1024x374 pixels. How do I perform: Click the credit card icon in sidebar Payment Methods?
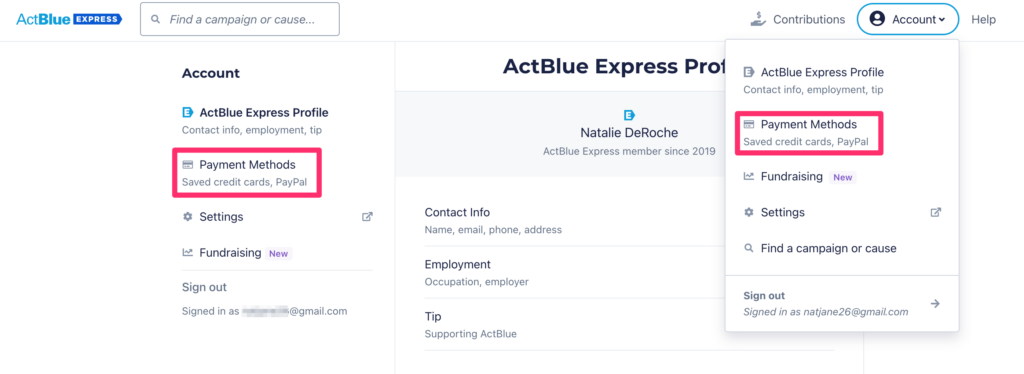coord(187,165)
